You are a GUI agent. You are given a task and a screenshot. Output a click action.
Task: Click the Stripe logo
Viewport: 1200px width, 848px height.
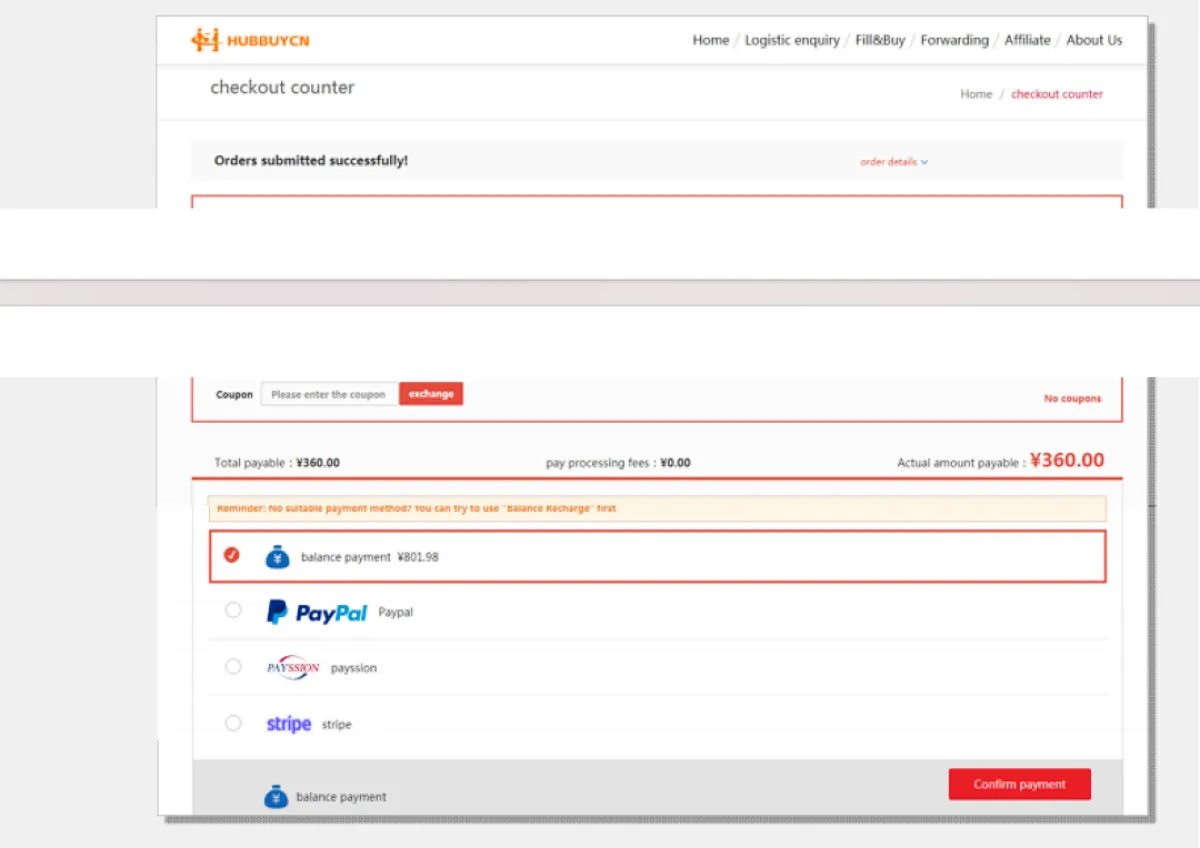(288, 724)
